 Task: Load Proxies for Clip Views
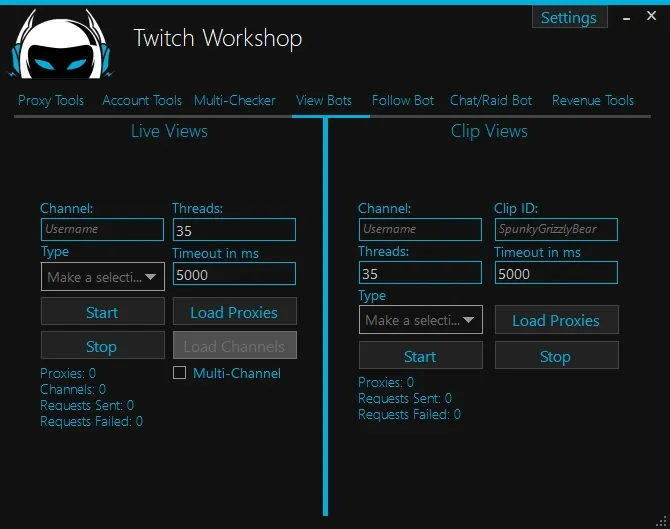(x=557, y=320)
